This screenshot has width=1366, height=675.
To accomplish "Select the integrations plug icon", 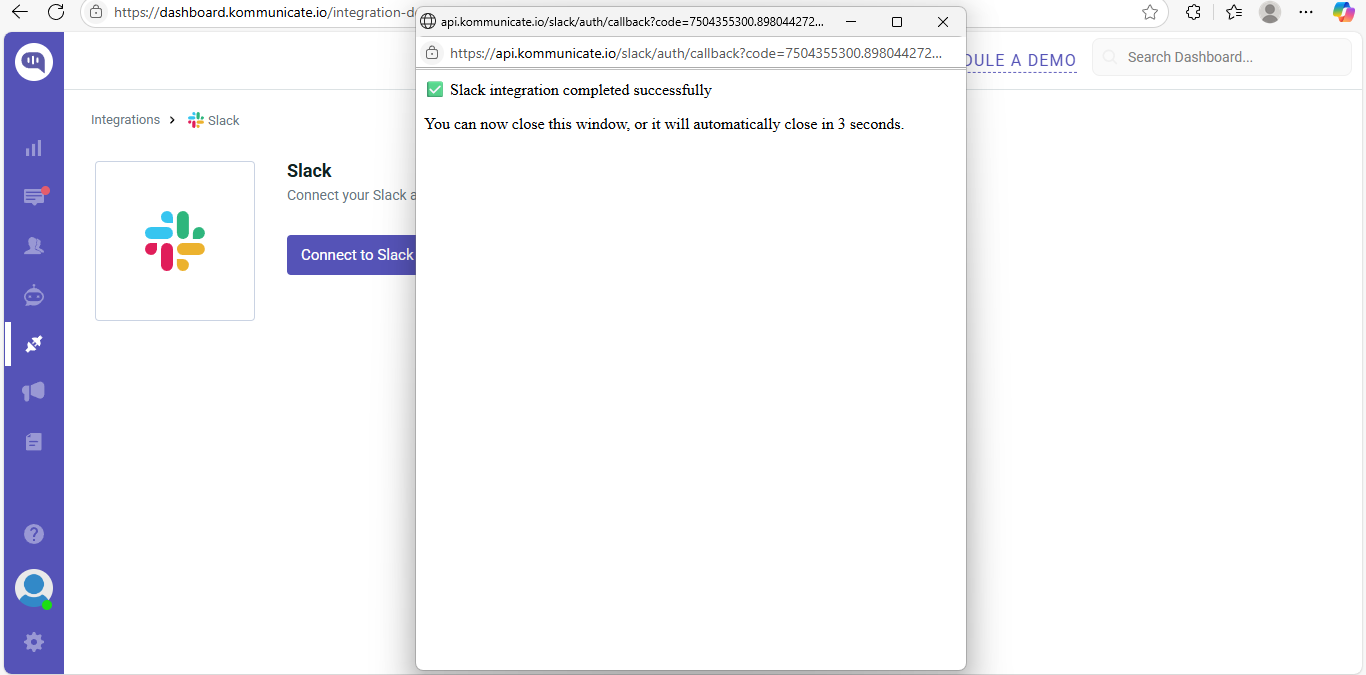I will tap(34, 344).
